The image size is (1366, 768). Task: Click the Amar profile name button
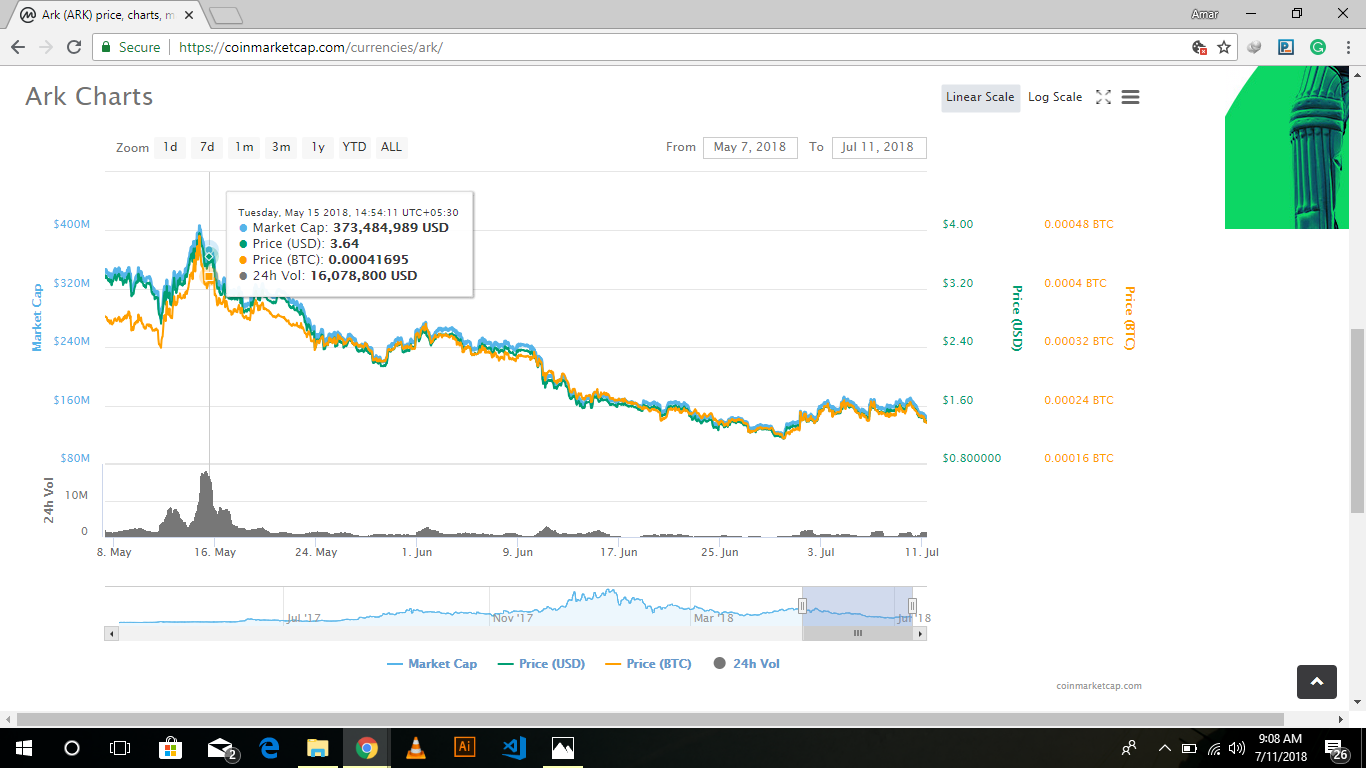pos(1205,14)
